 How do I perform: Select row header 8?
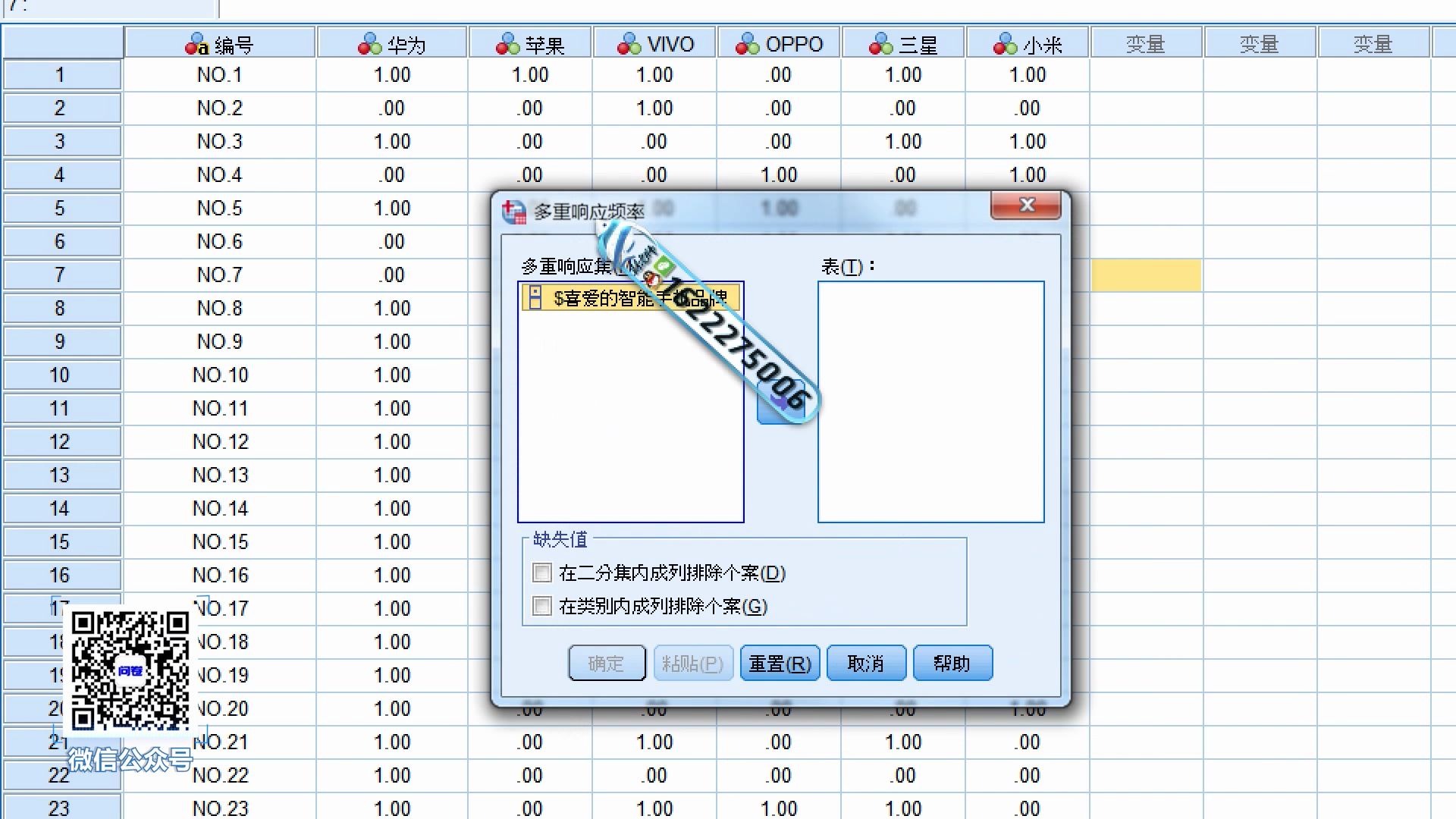point(61,309)
